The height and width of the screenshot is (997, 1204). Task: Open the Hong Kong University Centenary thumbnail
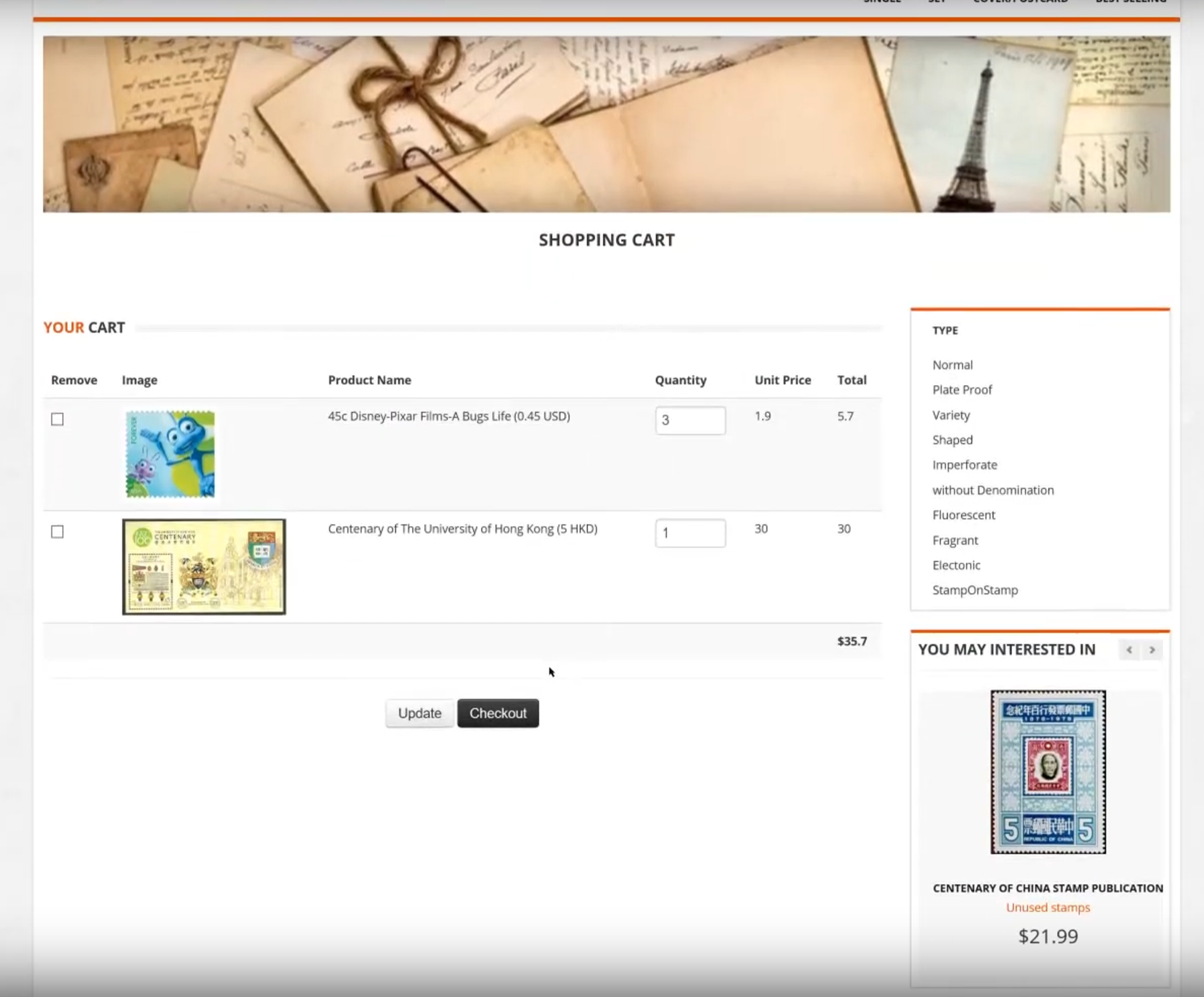click(204, 567)
